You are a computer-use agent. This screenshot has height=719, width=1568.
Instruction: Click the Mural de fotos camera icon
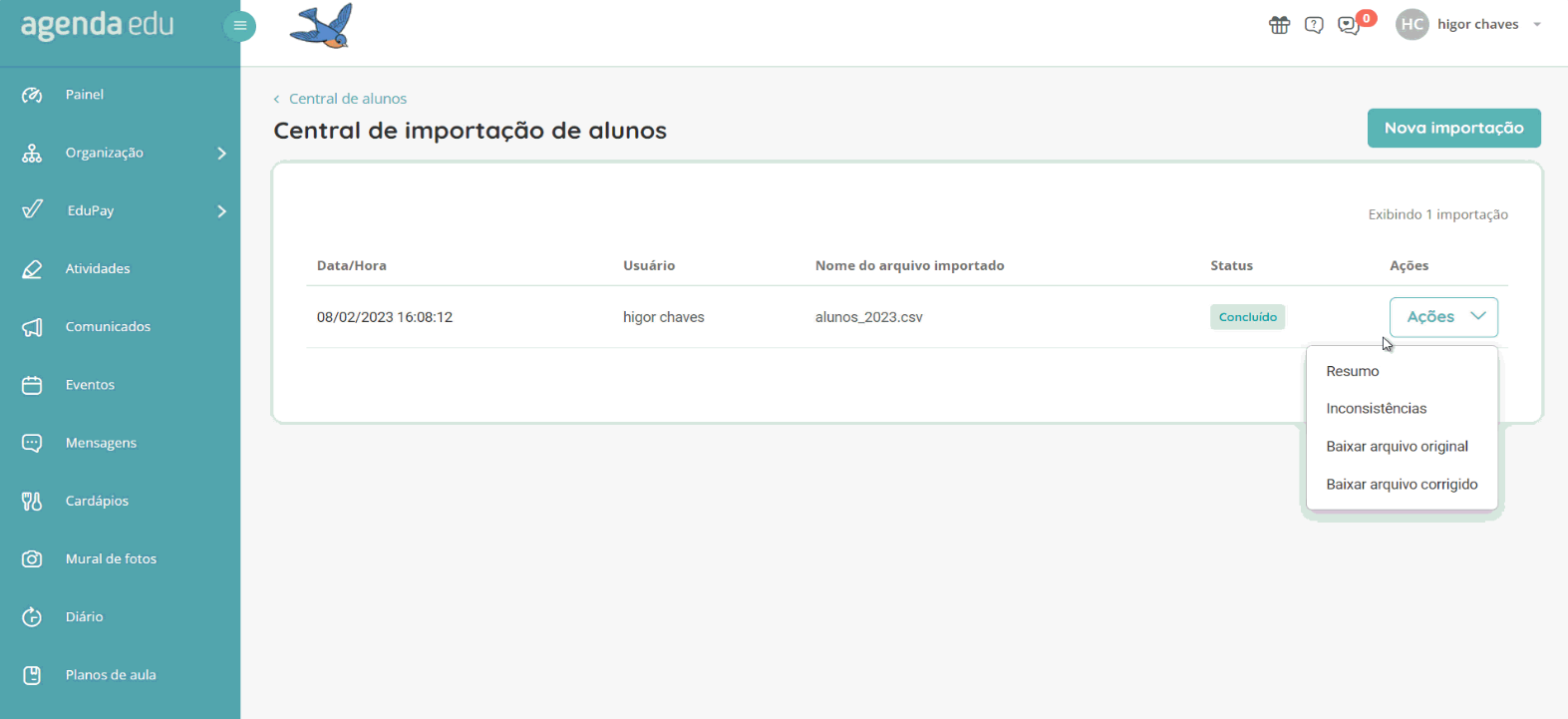click(32, 559)
